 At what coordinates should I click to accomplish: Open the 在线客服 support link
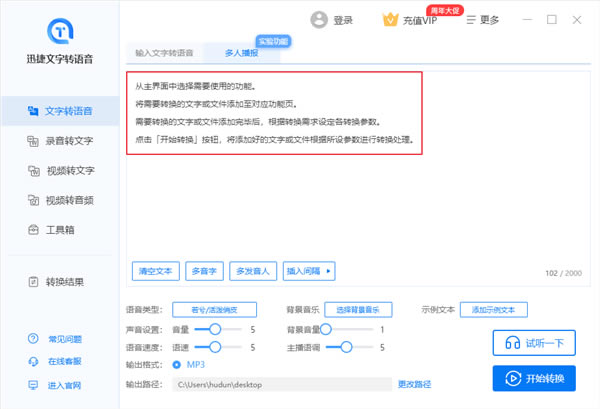click(x=65, y=362)
